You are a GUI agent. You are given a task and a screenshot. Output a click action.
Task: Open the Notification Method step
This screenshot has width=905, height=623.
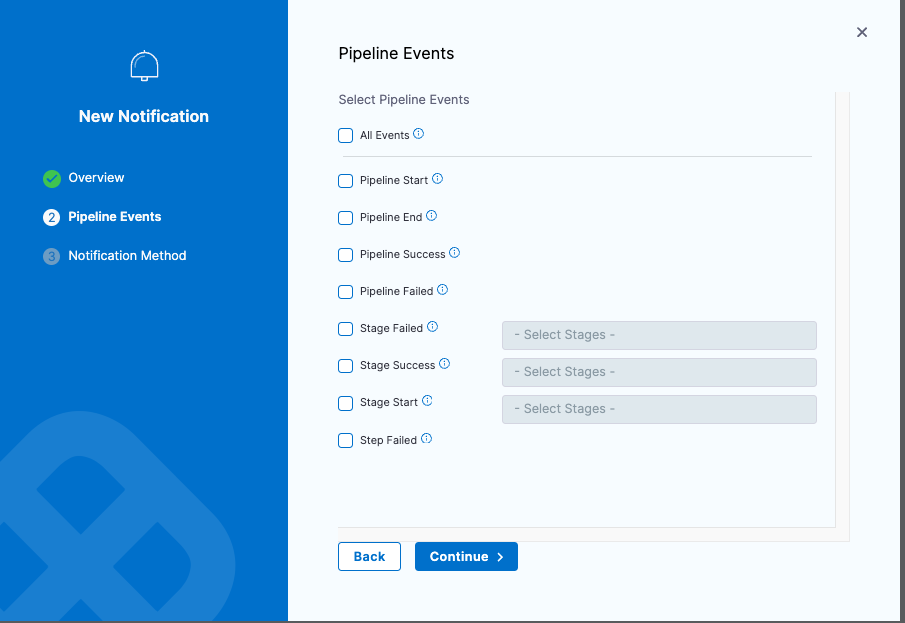(127, 256)
